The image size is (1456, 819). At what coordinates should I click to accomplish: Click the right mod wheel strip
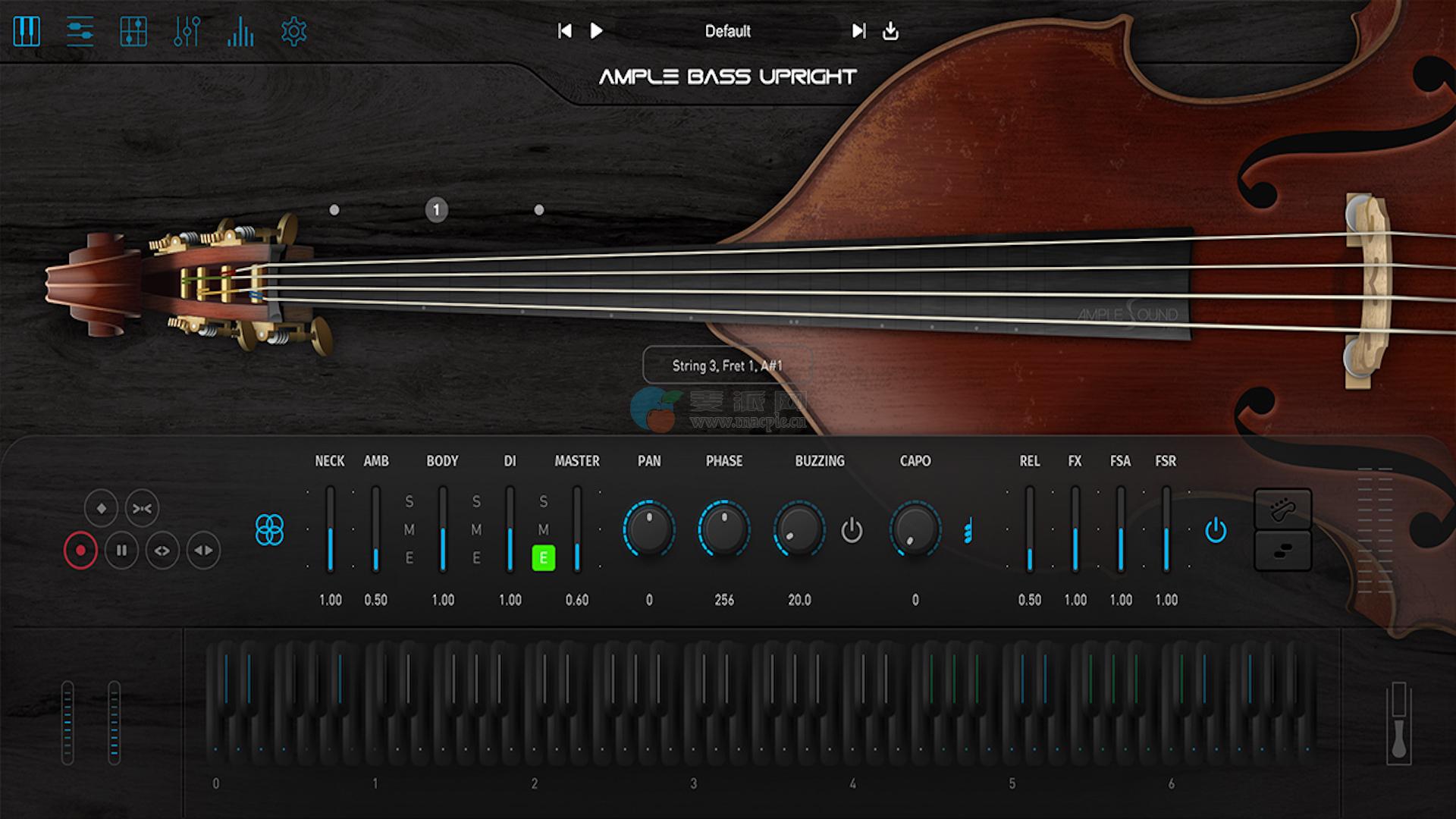coord(114,723)
